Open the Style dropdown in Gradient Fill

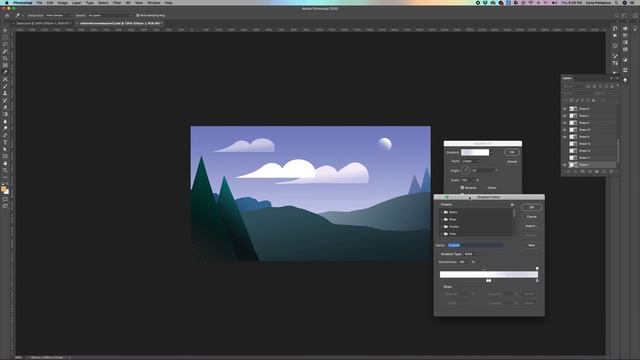[x=471, y=161]
